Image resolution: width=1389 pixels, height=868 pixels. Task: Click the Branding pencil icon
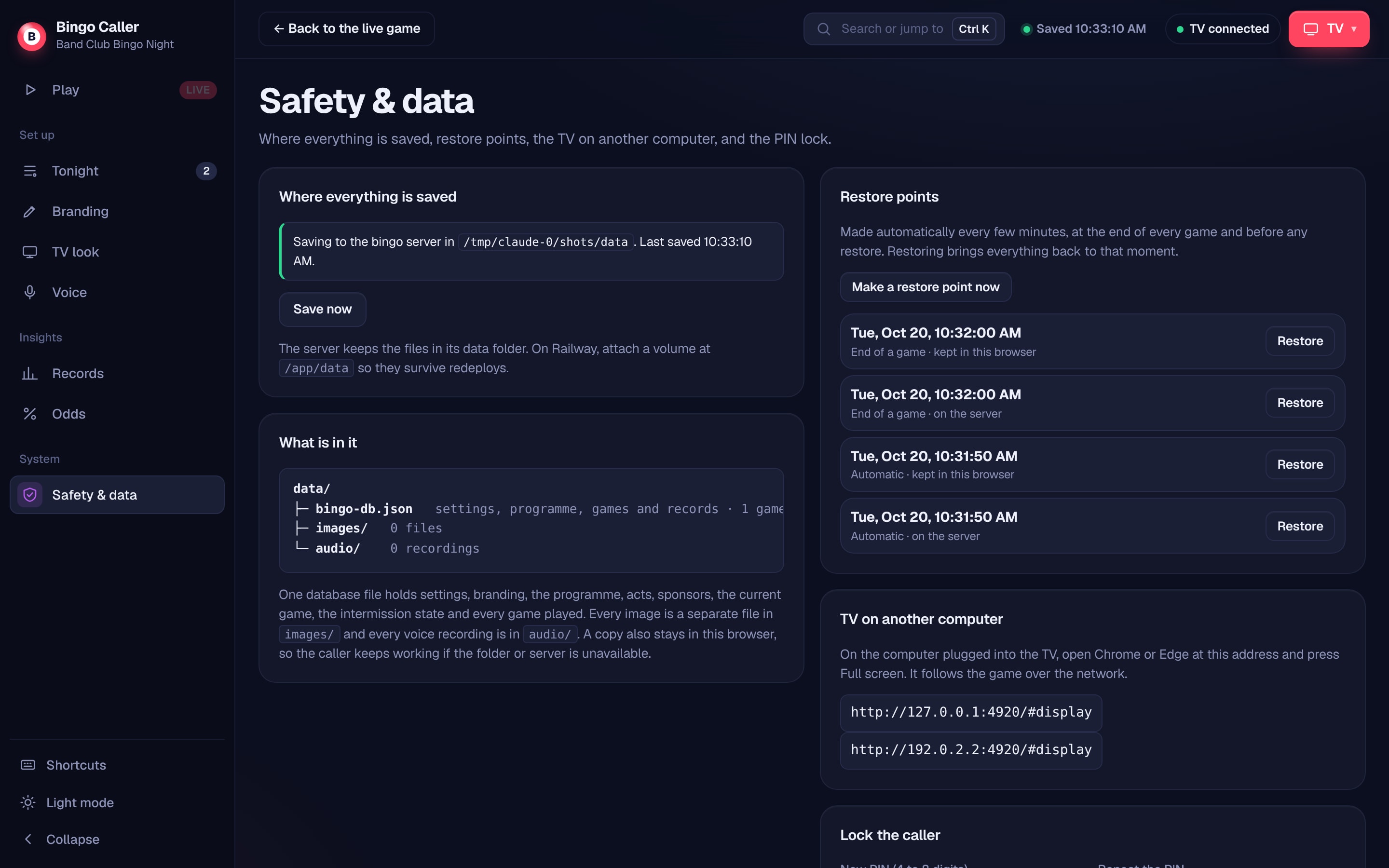tap(30, 212)
